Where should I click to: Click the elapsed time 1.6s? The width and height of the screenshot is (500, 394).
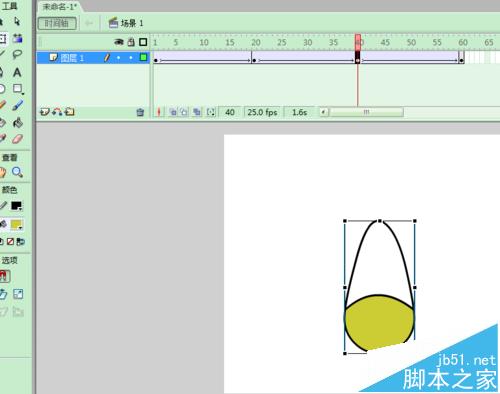click(x=299, y=112)
